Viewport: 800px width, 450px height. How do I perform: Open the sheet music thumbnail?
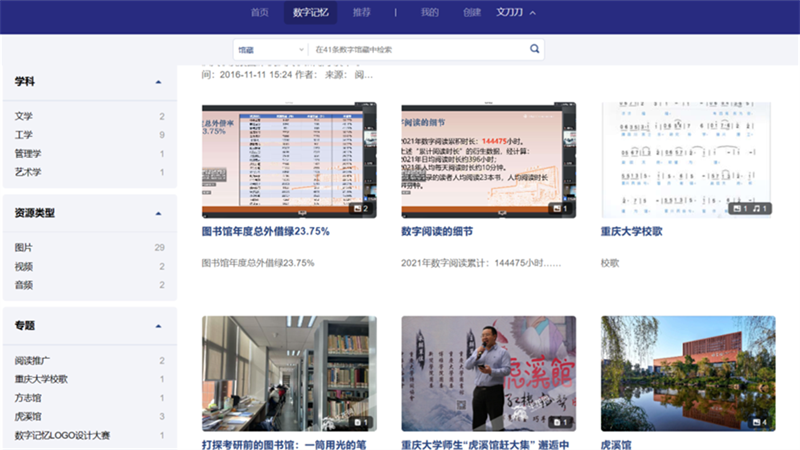(686, 160)
